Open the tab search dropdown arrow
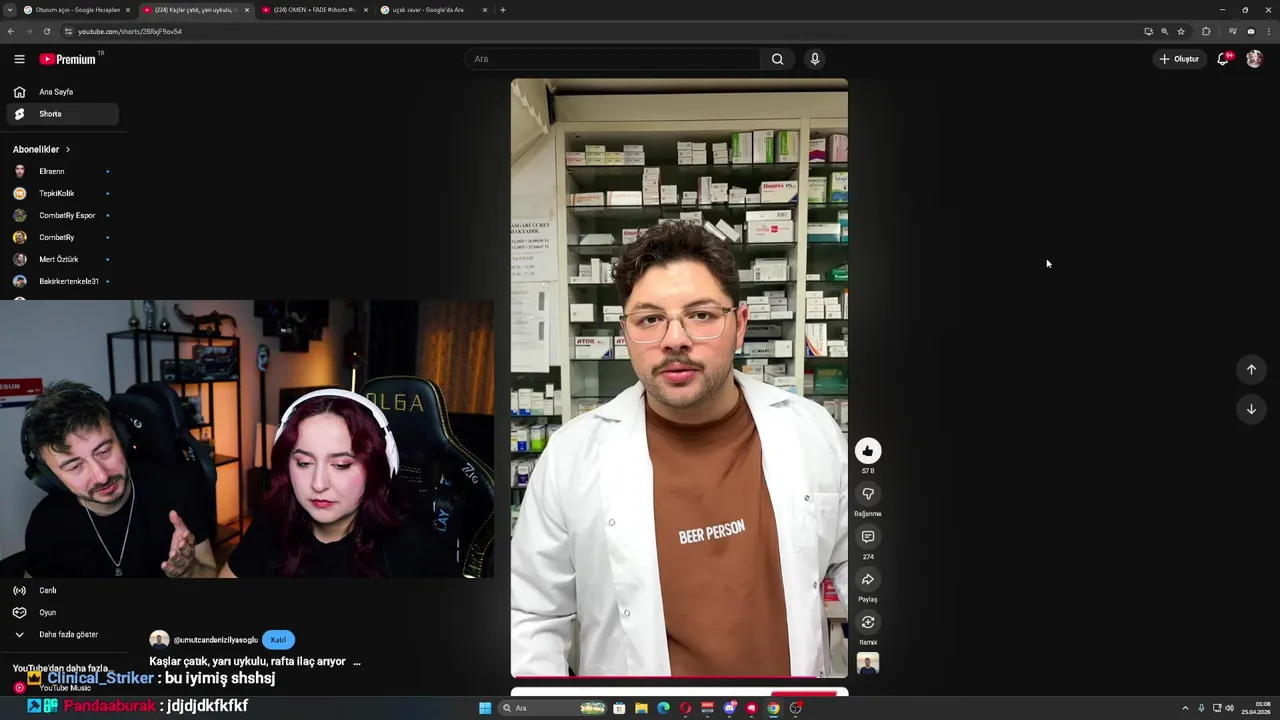 coord(10,10)
